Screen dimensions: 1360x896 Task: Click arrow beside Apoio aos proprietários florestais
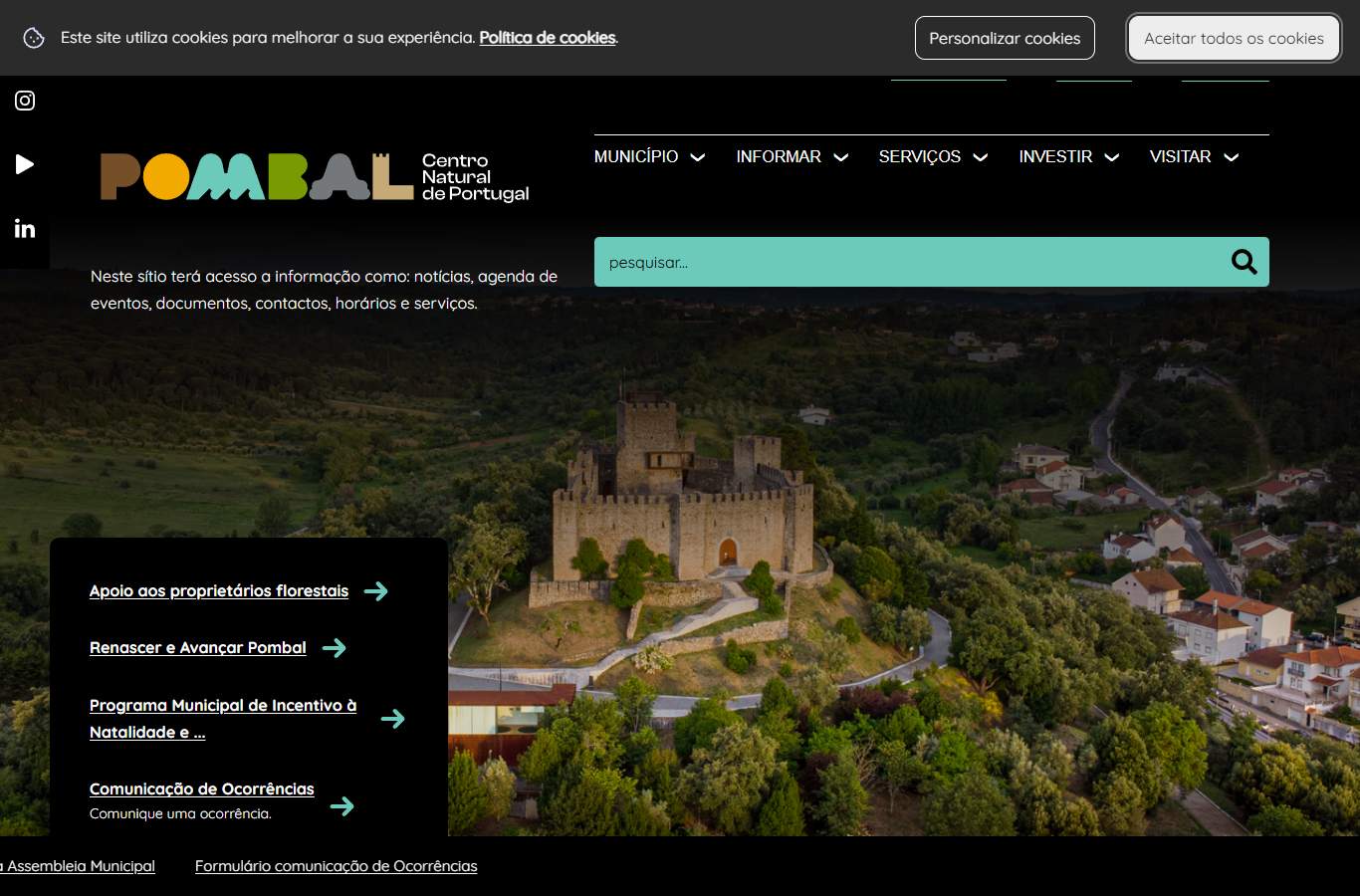(376, 591)
